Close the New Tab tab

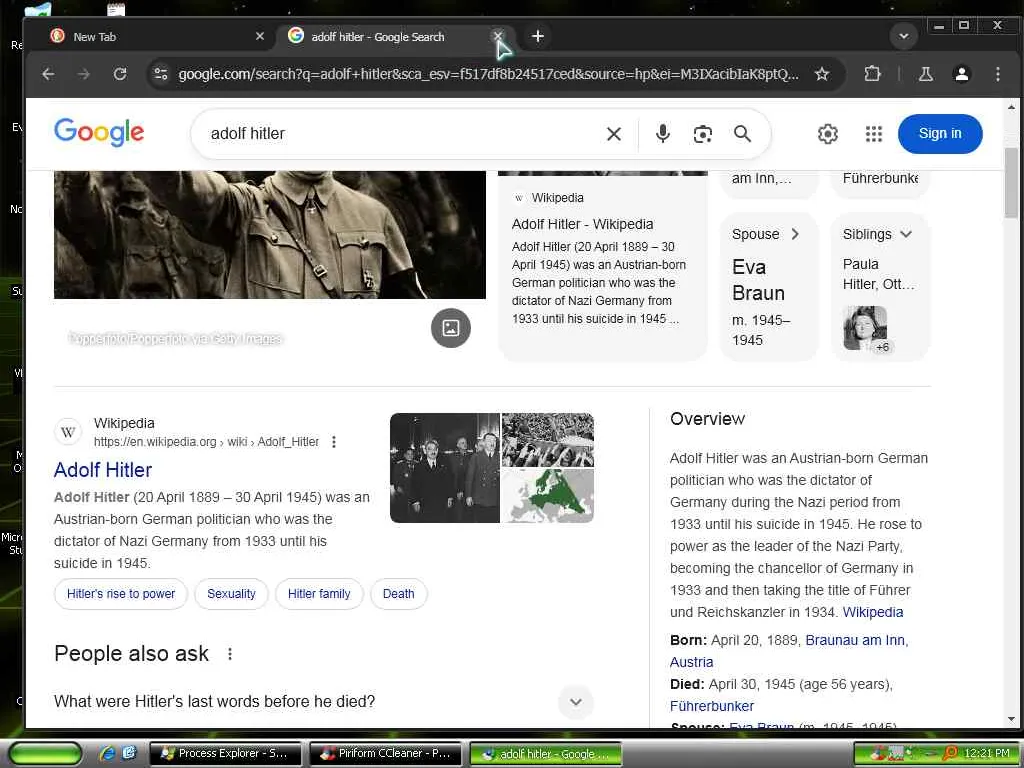[260, 37]
